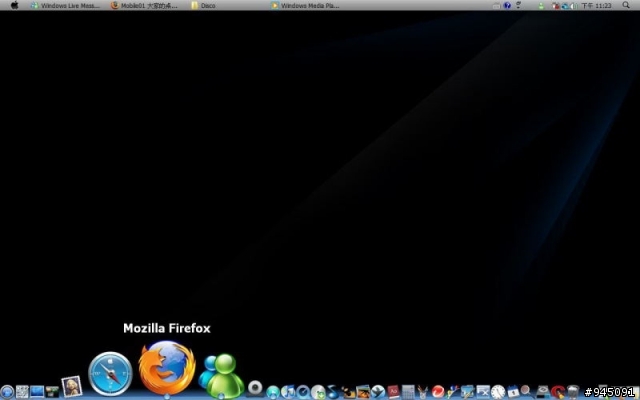Open the blue bird mail icon in dock

click(378, 392)
